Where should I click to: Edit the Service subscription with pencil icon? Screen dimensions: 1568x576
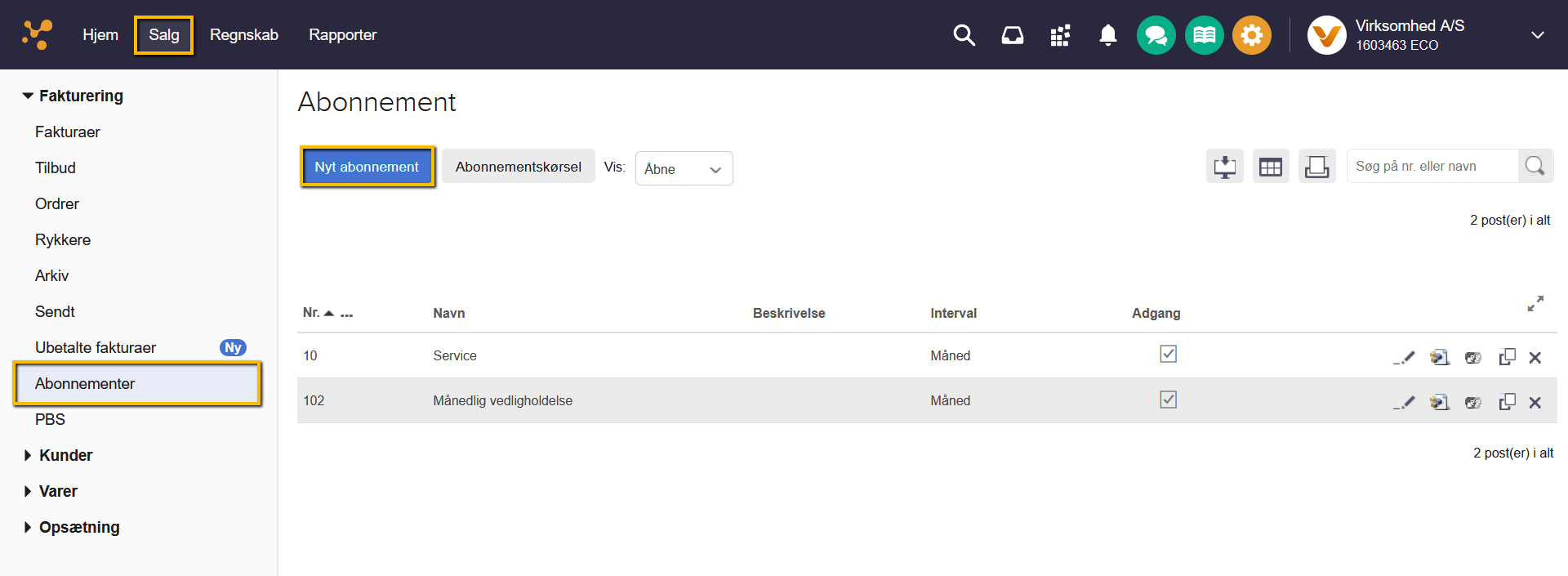[1404, 357]
